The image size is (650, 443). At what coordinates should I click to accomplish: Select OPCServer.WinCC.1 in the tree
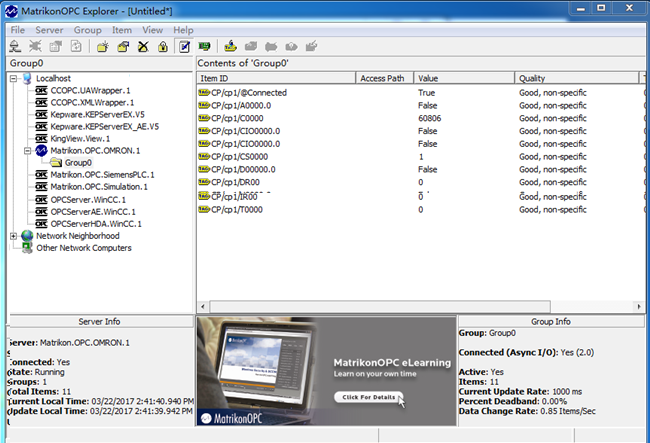(x=88, y=200)
